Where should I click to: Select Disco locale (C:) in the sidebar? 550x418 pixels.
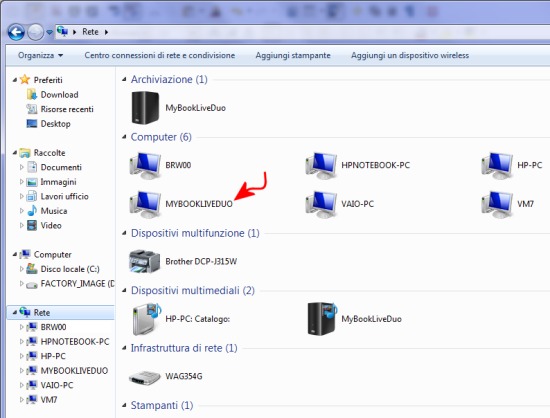(x=70, y=269)
